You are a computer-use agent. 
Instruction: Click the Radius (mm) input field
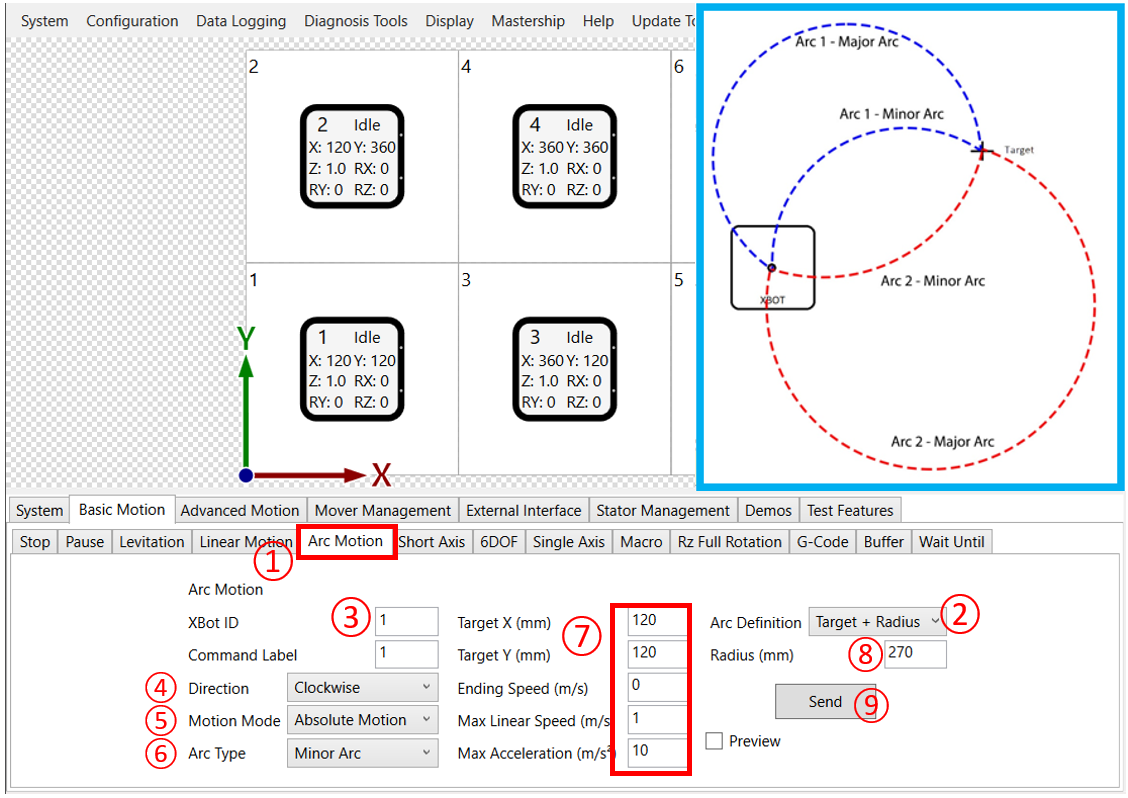(x=912, y=655)
